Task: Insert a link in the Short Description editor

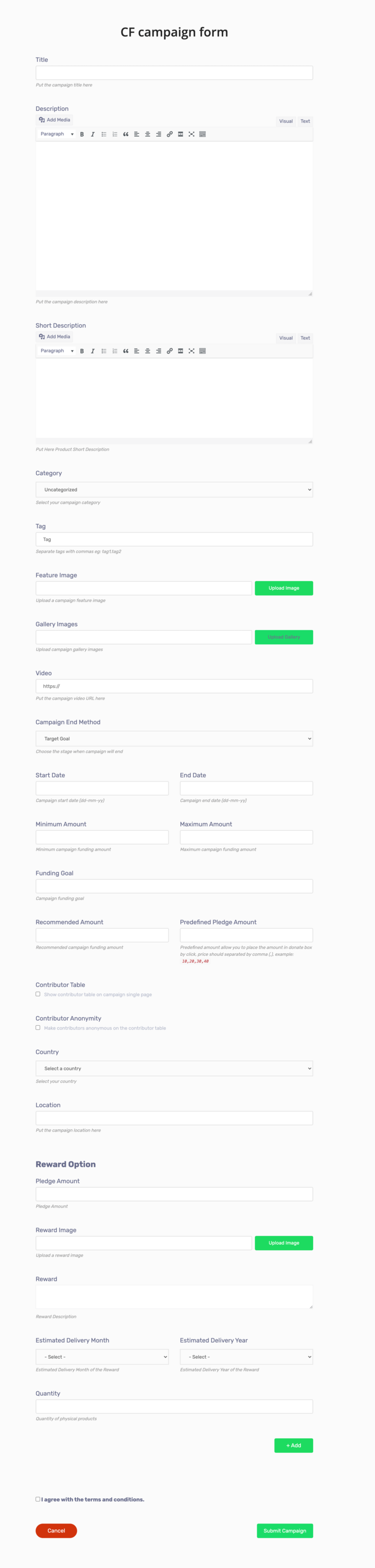Action: tap(168, 351)
